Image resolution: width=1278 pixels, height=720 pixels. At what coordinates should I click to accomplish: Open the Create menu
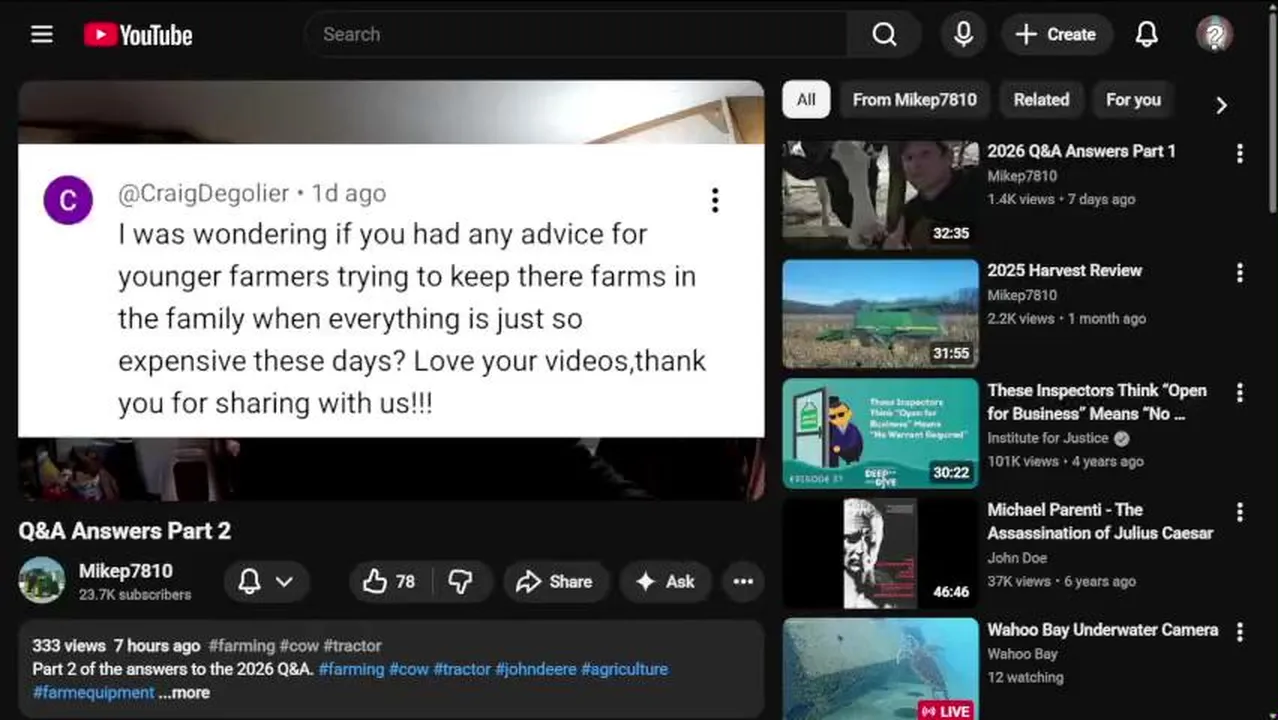1056,34
